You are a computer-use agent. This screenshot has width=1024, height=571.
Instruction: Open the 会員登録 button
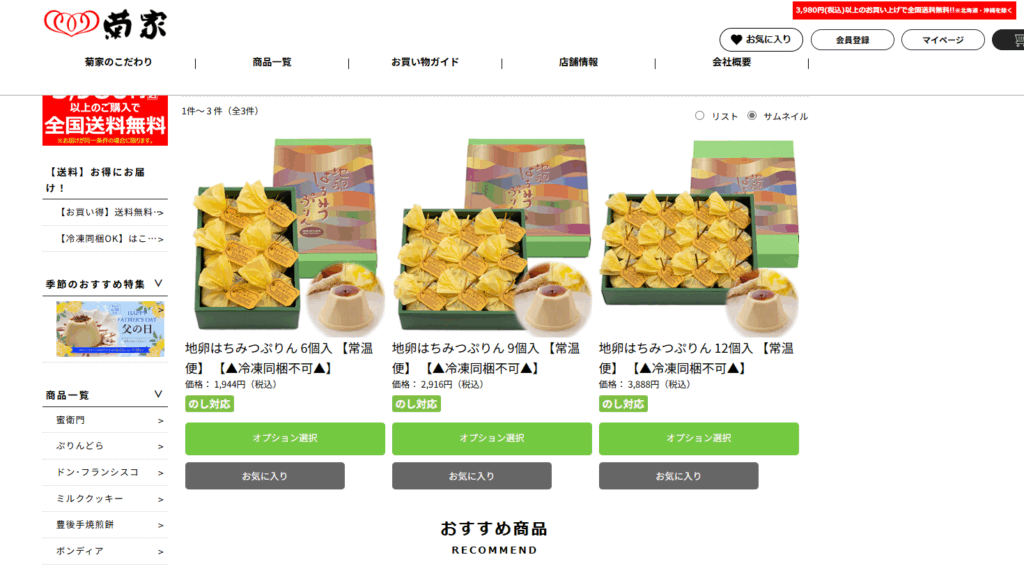click(852, 40)
